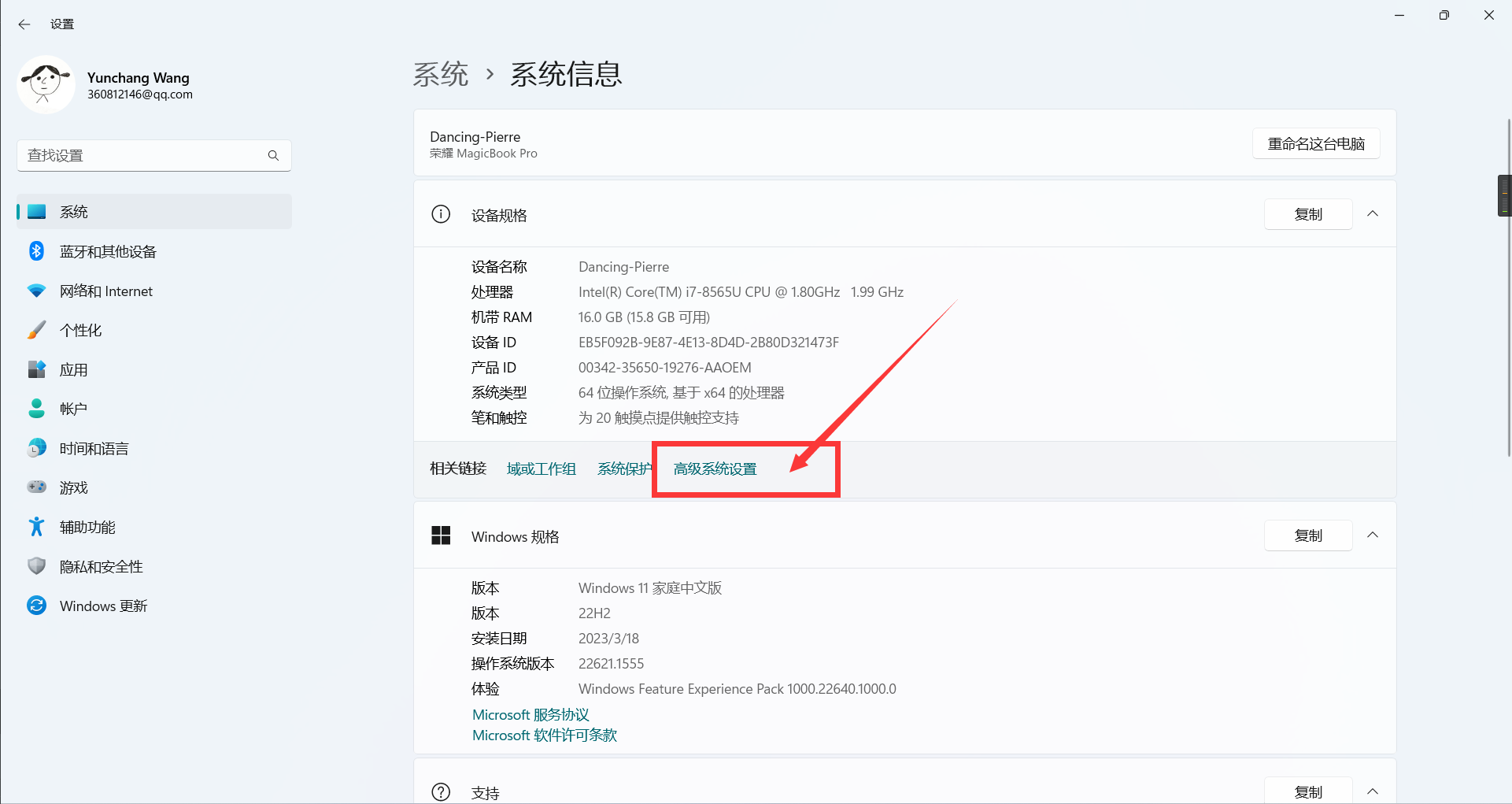1512x804 pixels.
Task: Open 蓝牙和其他设备 settings
Action: click(154, 251)
